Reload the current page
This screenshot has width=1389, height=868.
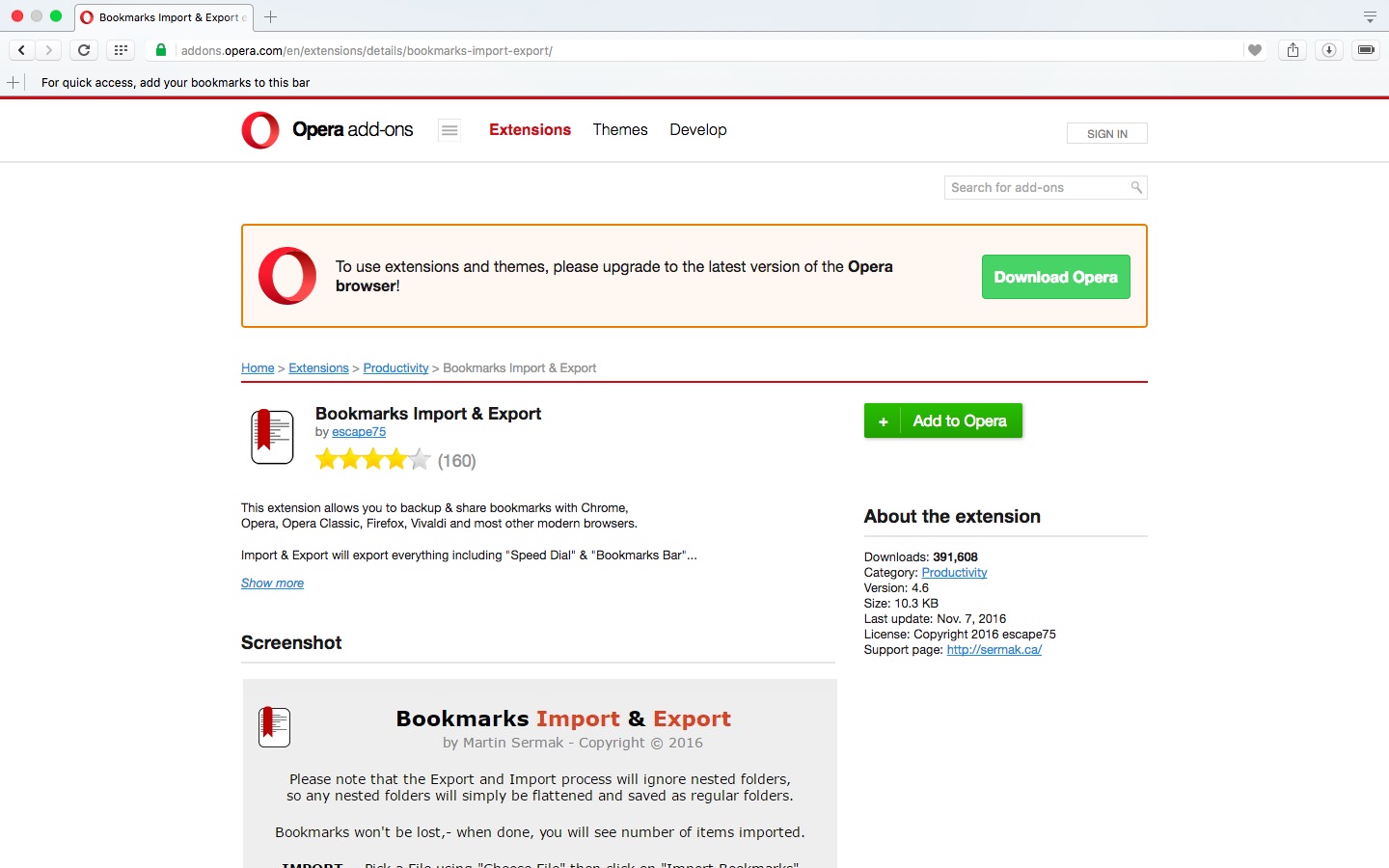click(x=83, y=50)
